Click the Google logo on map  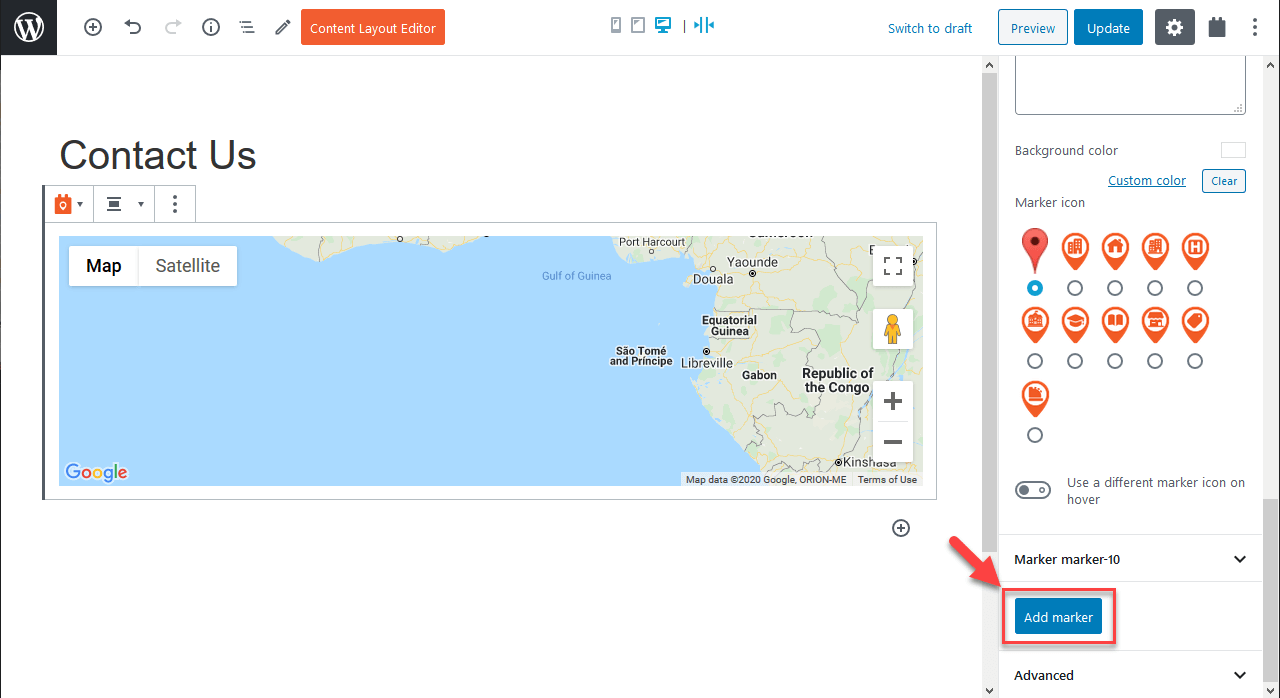pos(96,472)
